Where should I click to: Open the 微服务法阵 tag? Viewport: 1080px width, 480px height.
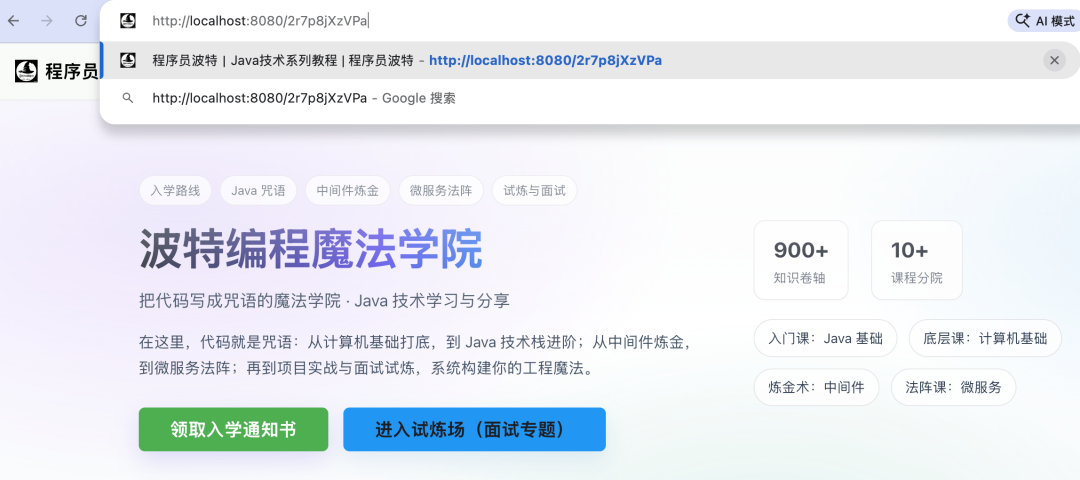click(441, 191)
